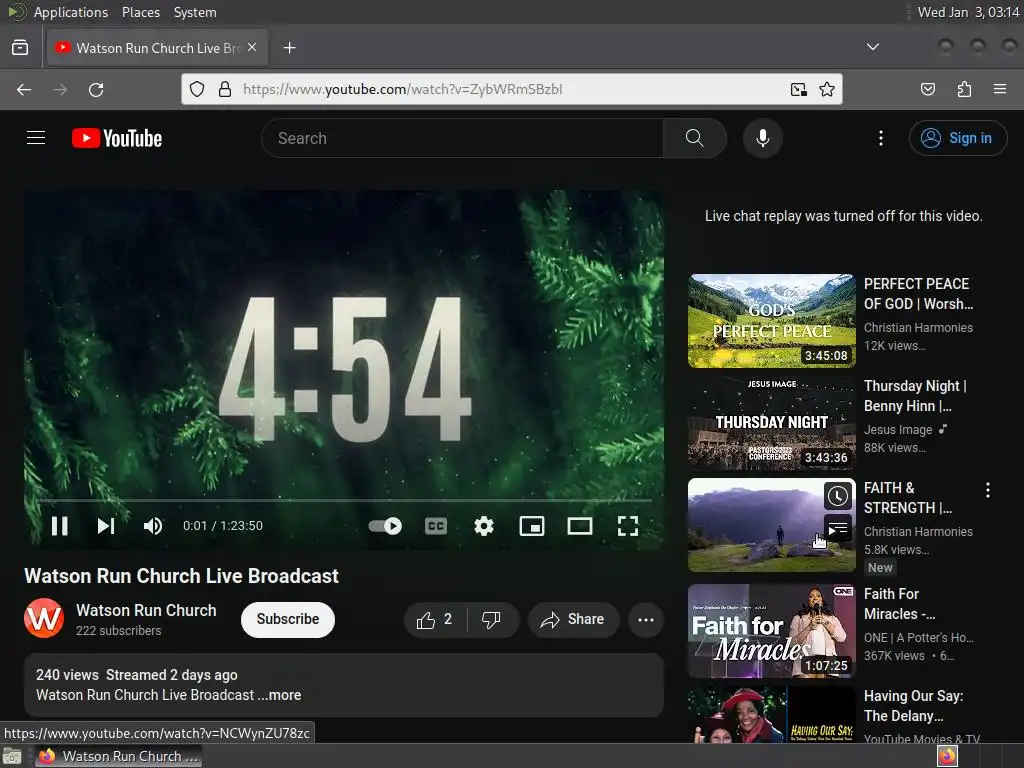
Task: Seek on the video progress bar
Action: tap(344, 500)
